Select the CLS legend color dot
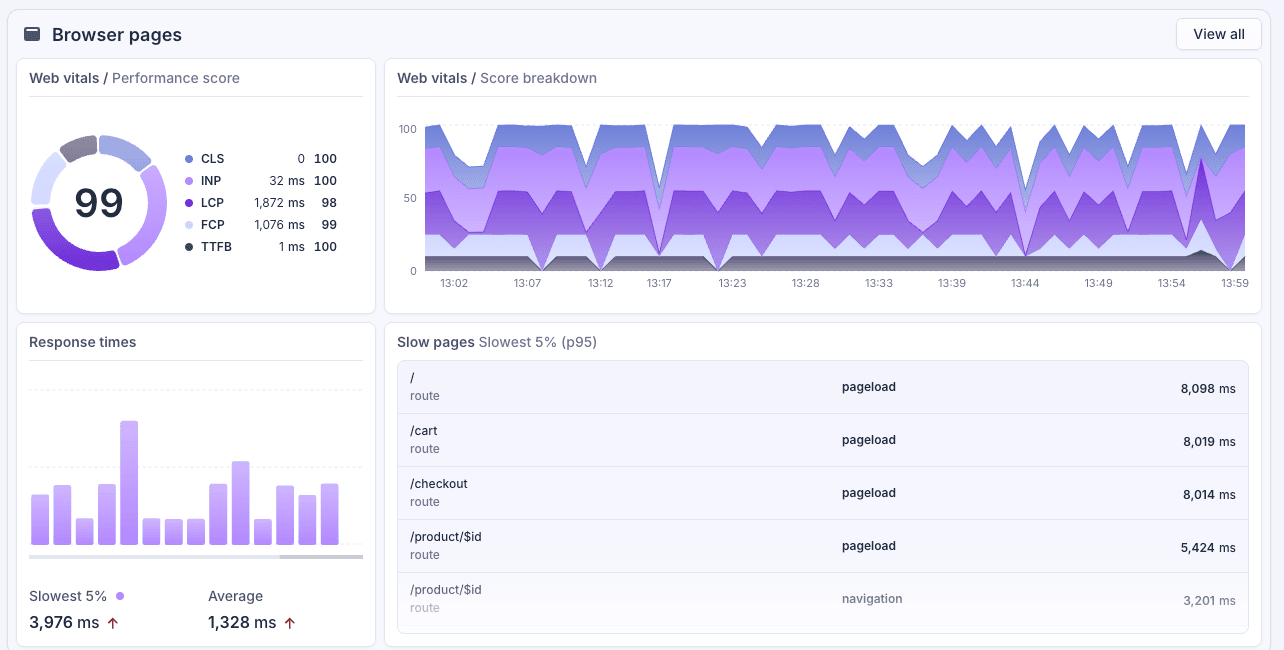Screen dimensions: 1284x650 pos(188,159)
